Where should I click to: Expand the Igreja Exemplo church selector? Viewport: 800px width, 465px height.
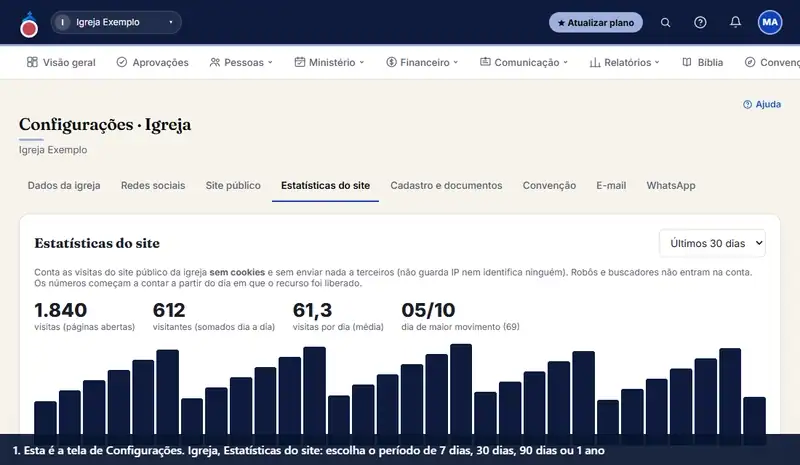pyautogui.click(x=116, y=22)
